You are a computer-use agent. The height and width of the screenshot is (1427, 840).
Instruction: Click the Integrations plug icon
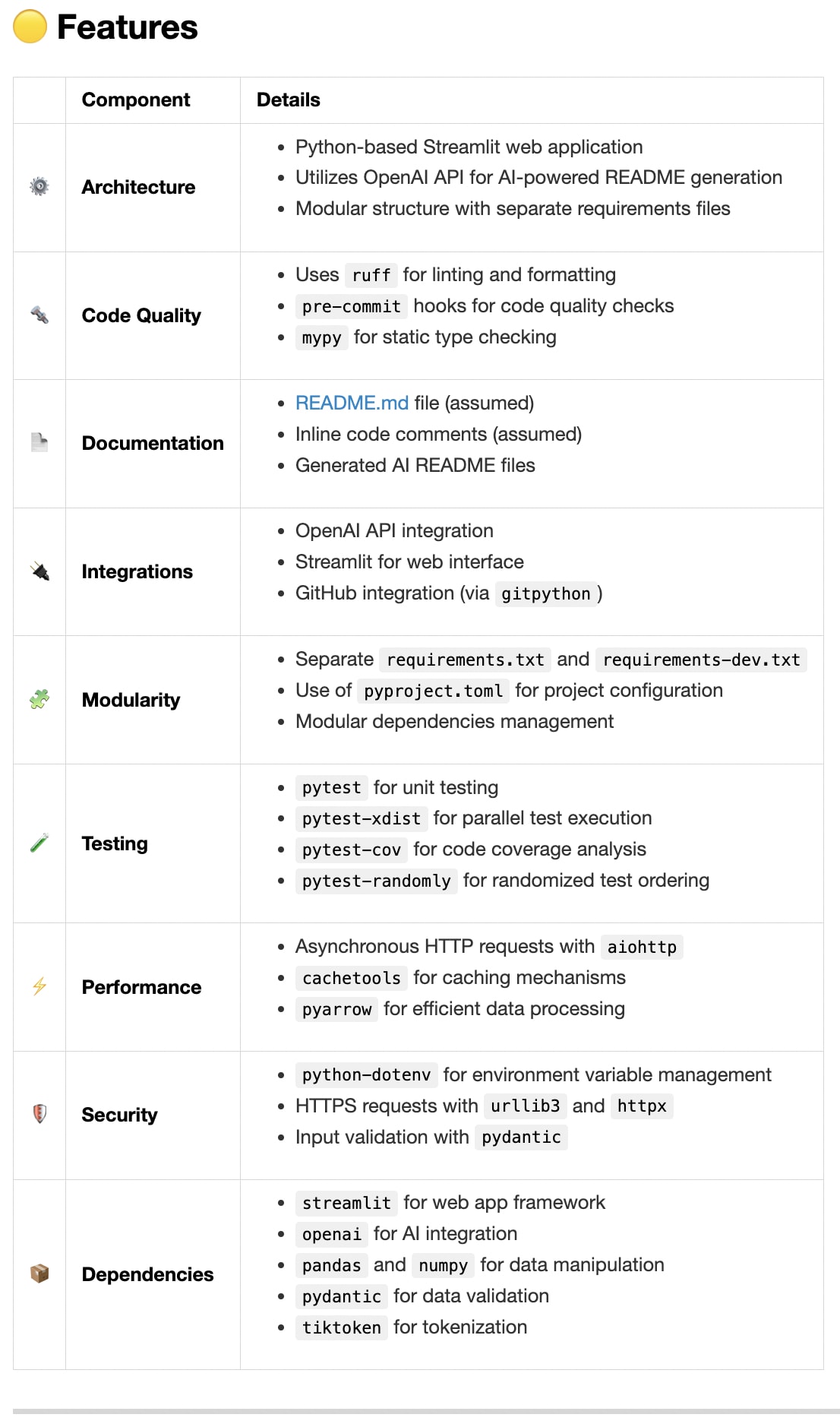tap(39, 571)
